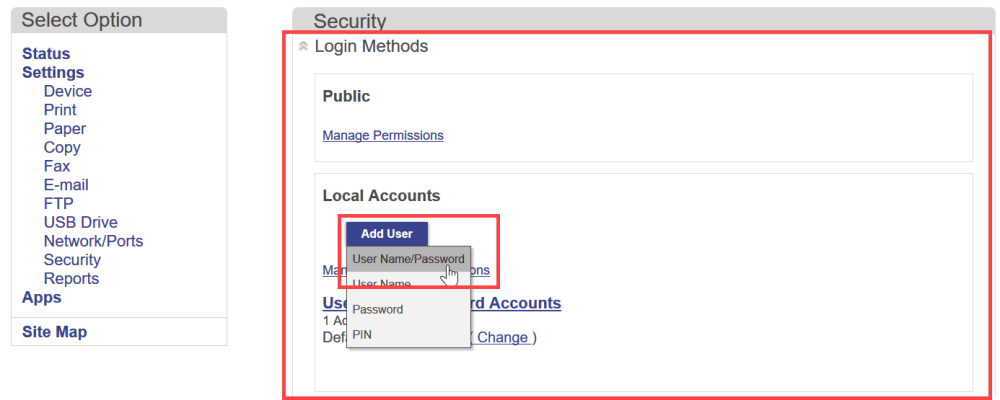
Task: Open E-mail settings link
Action: pyautogui.click(x=66, y=185)
